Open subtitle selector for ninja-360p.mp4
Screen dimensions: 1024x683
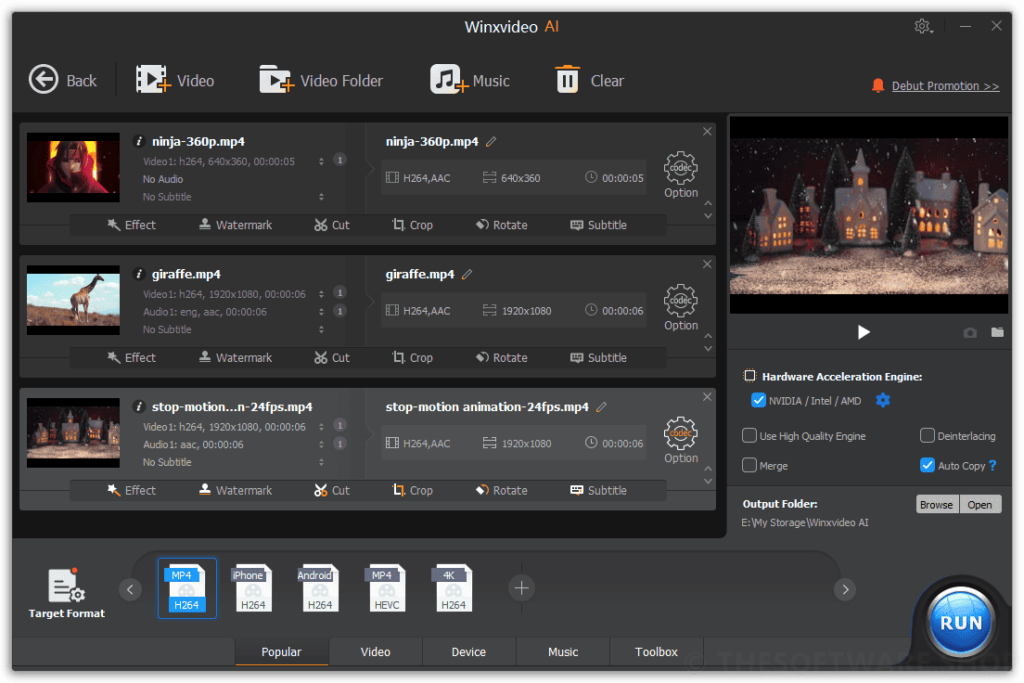pos(321,196)
